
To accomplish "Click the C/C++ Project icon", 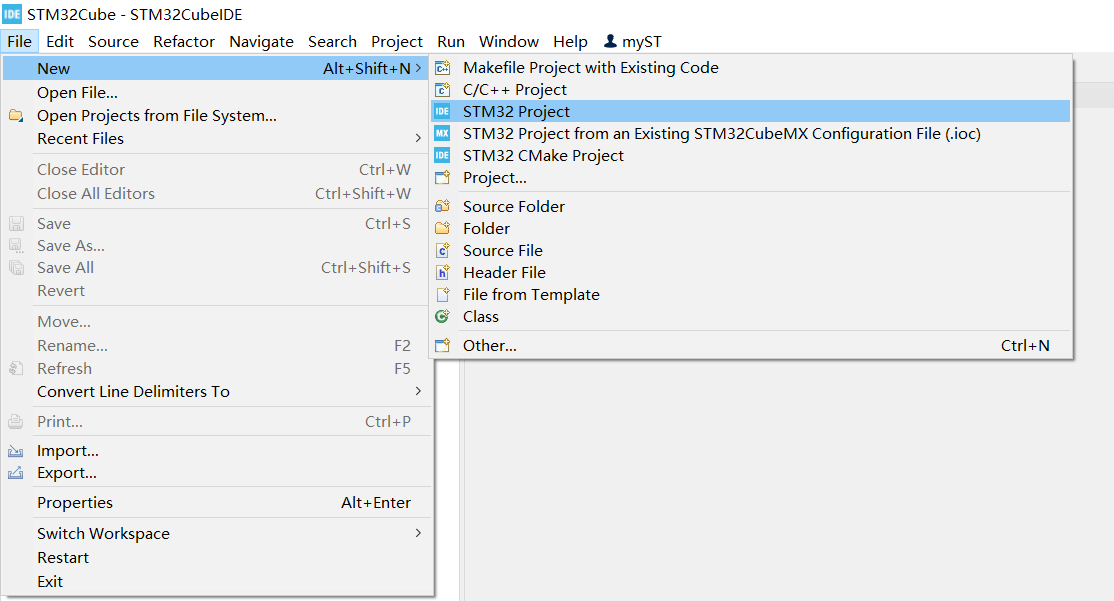I will [x=443, y=90].
